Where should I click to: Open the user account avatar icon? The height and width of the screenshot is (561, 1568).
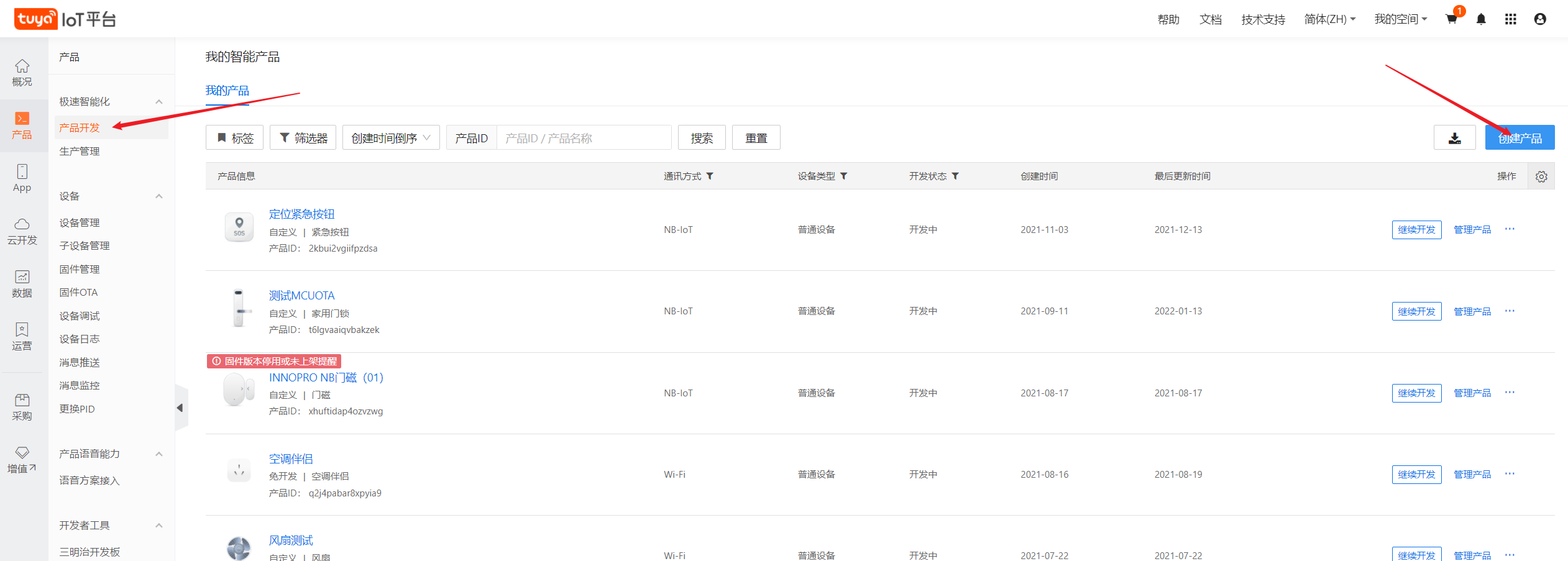click(1540, 19)
